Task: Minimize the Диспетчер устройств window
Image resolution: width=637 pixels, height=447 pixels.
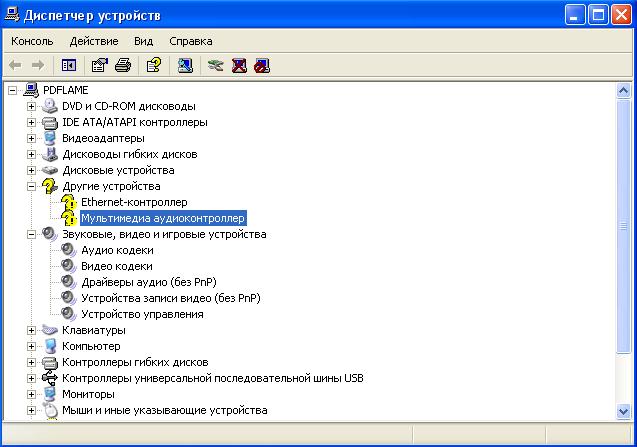Action: point(575,15)
